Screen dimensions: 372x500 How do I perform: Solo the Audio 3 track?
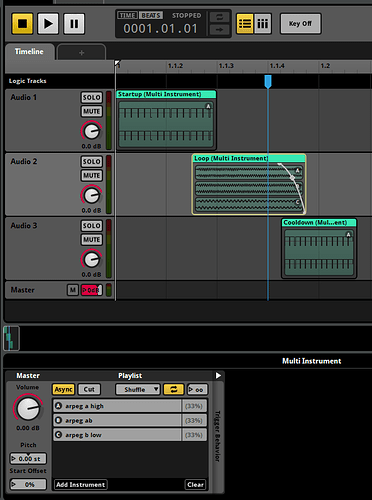coord(92,226)
